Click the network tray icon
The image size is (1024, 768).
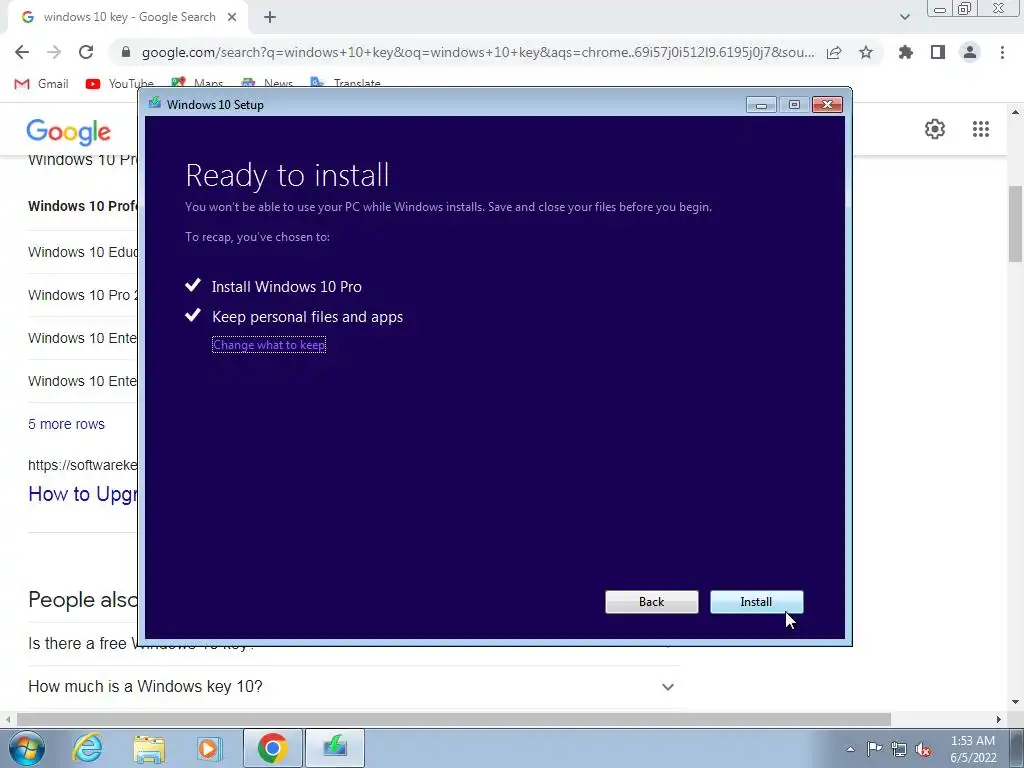[899, 749]
